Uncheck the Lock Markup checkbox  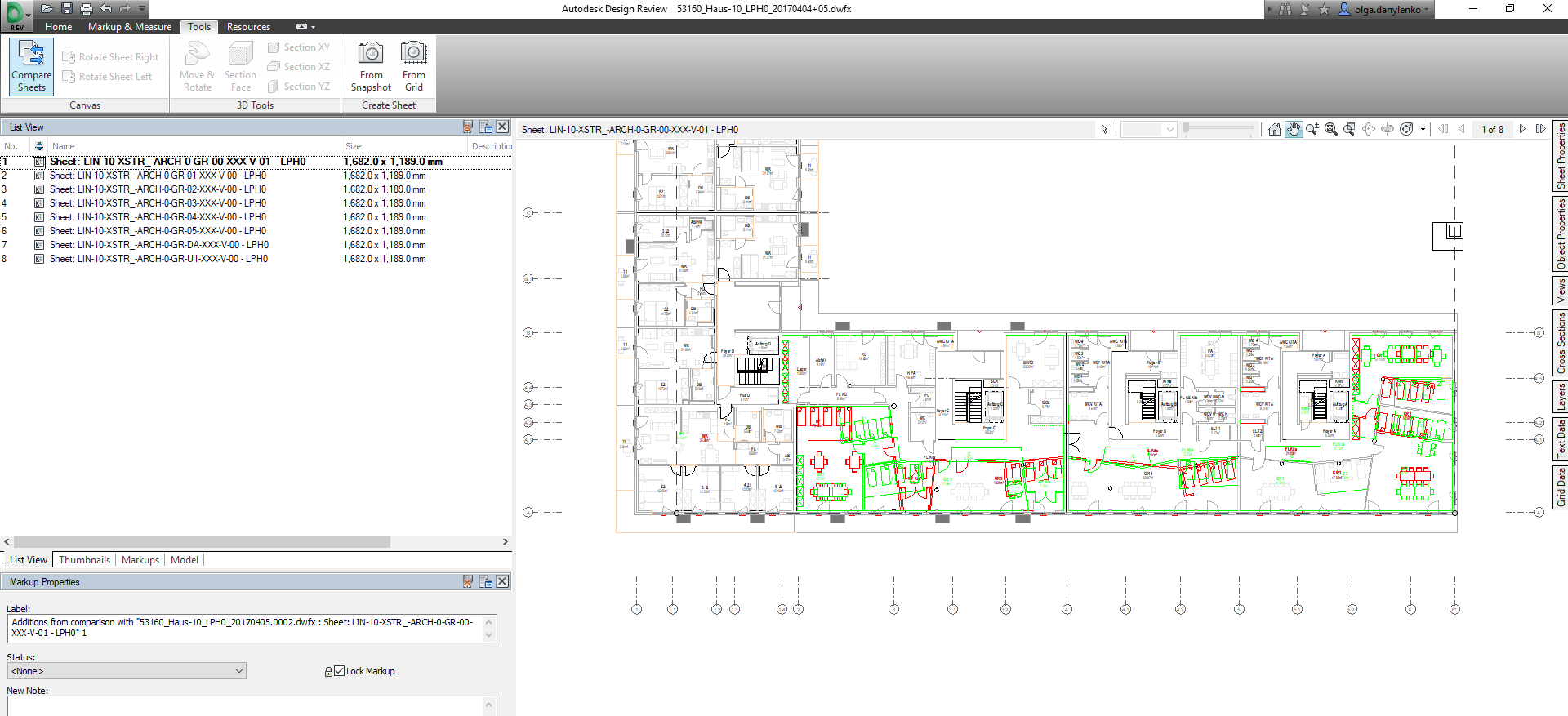(340, 671)
